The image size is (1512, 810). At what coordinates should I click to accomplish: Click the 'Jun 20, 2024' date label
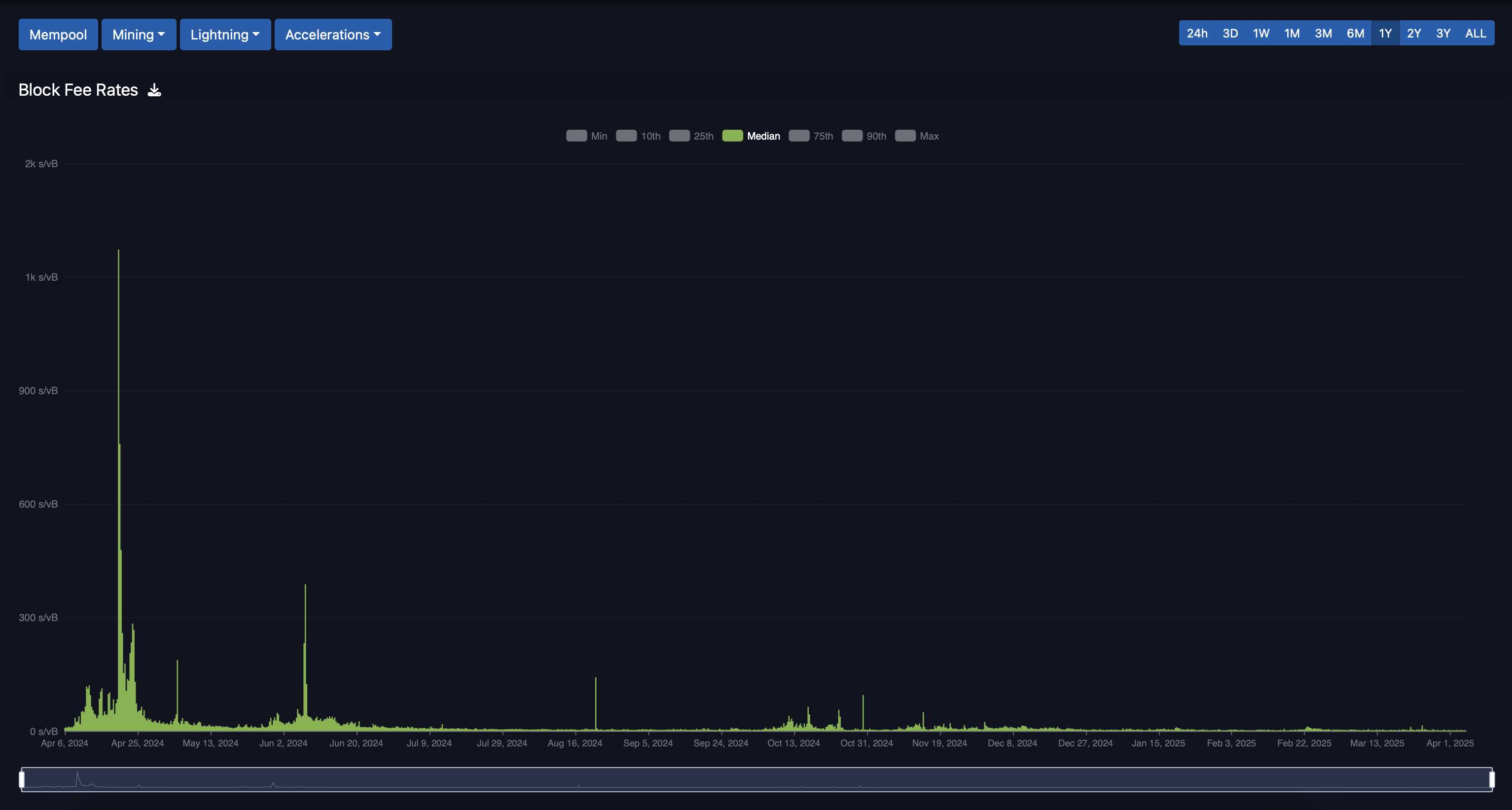click(356, 743)
